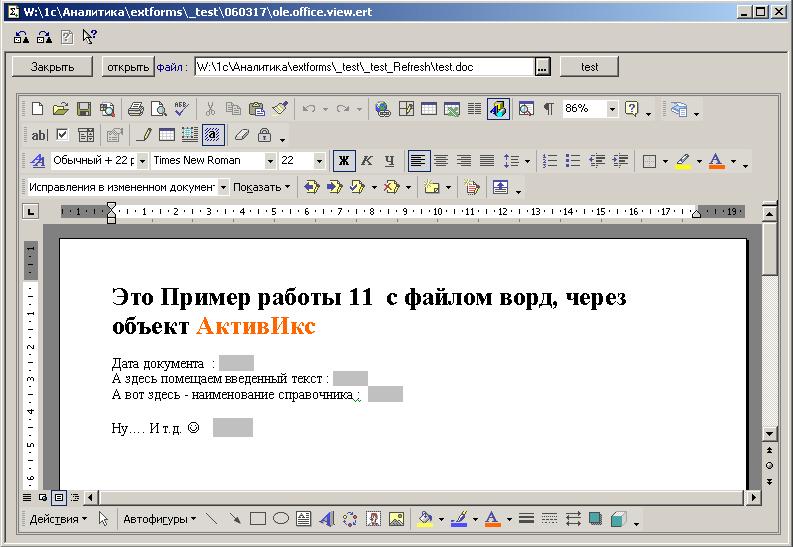Expand the 86% zoom dropdown
This screenshot has width=793, height=547.
pyautogui.click(x=612, y=109)
